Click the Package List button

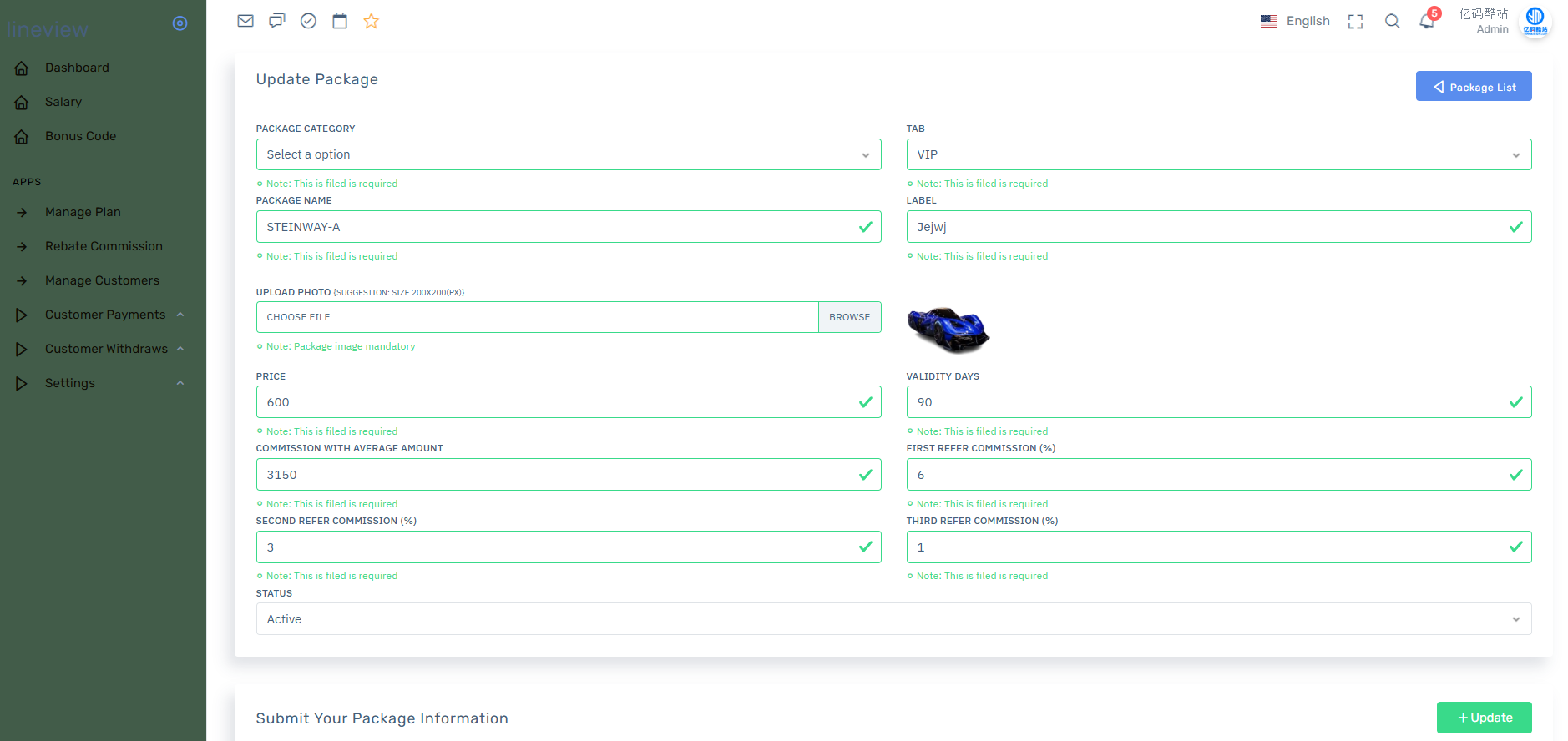[x=1474, y=87]
